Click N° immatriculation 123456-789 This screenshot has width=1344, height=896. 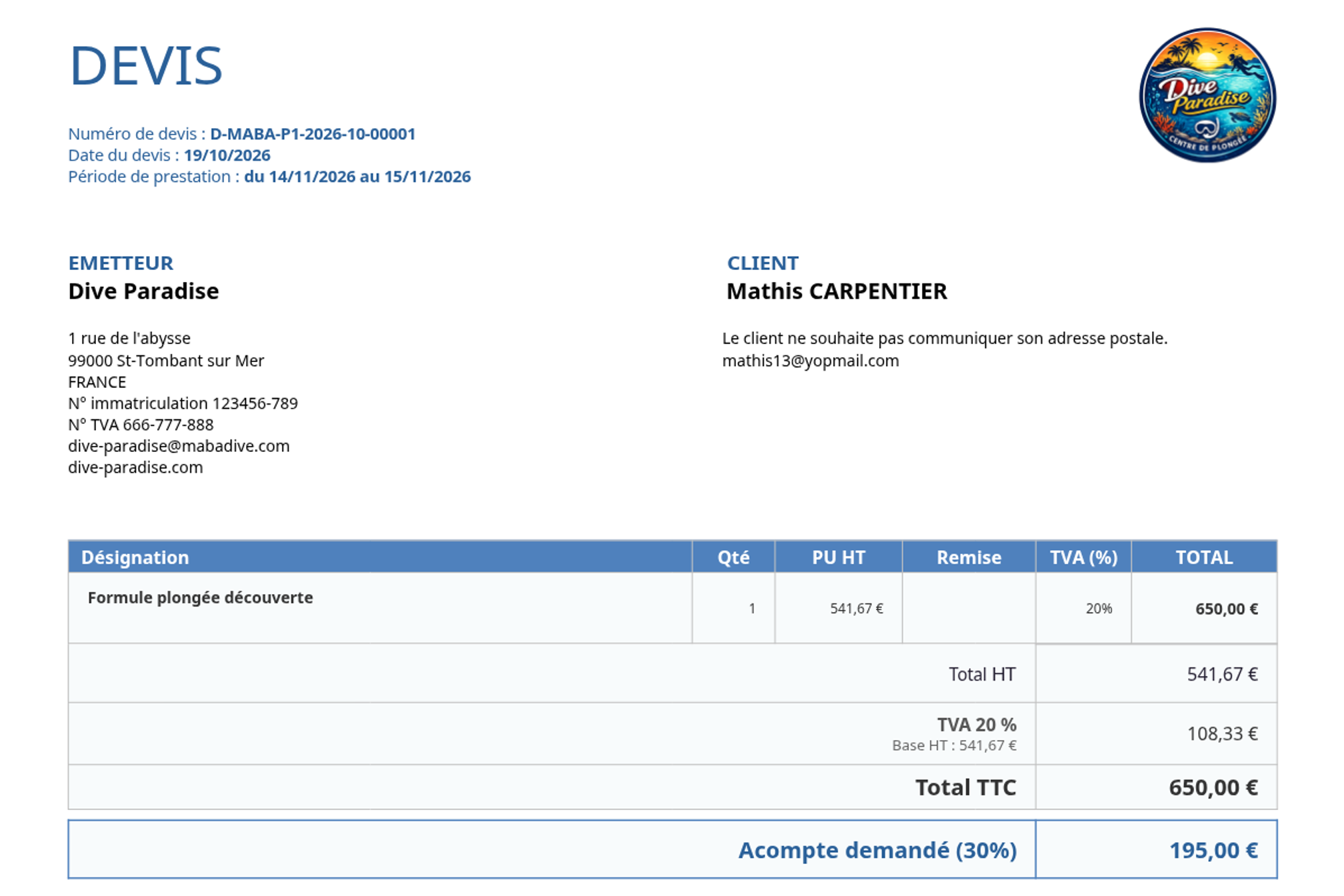(183, 403)
